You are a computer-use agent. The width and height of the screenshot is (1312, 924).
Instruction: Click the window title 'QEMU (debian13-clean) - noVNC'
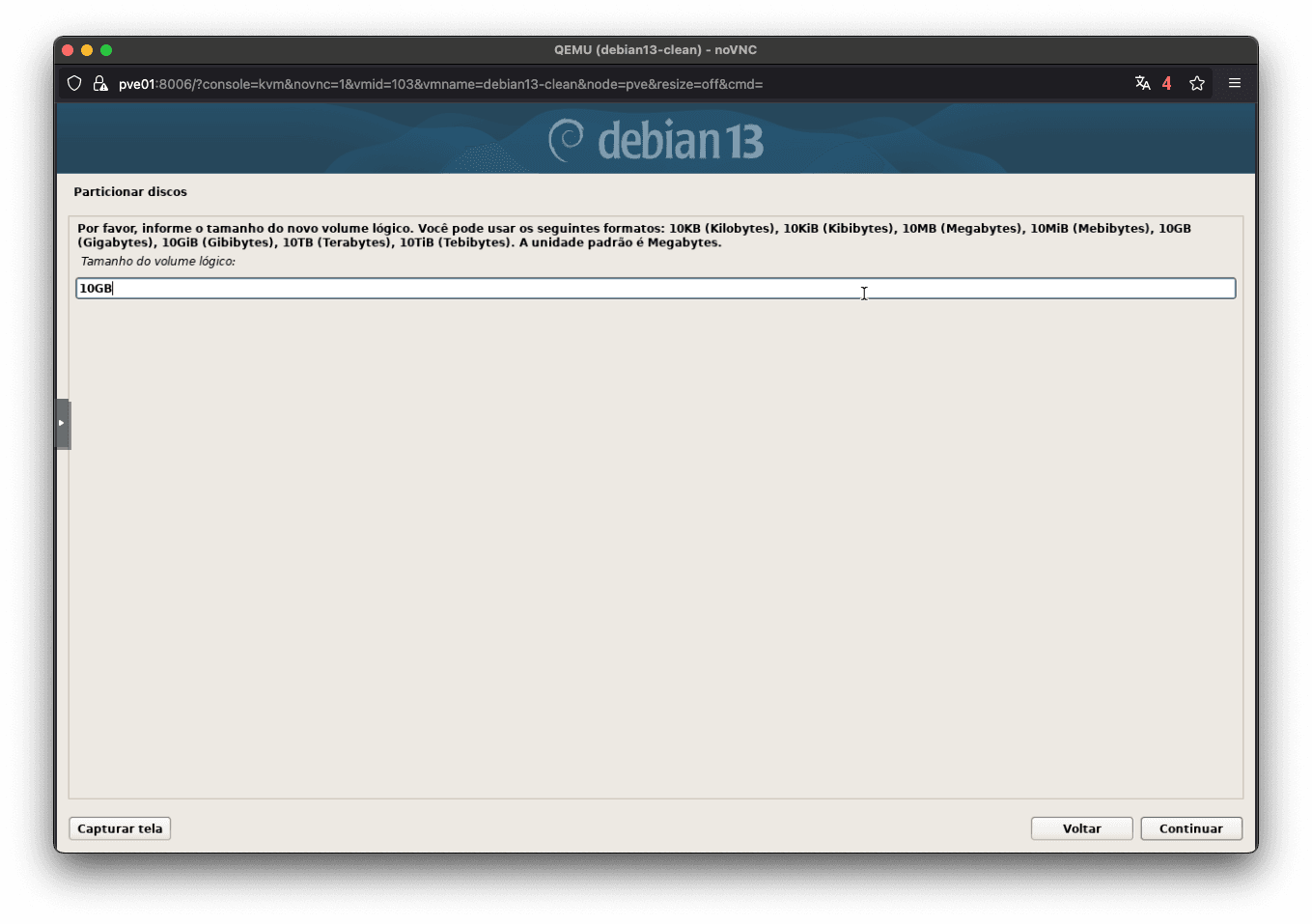click(x=656, y=49)
